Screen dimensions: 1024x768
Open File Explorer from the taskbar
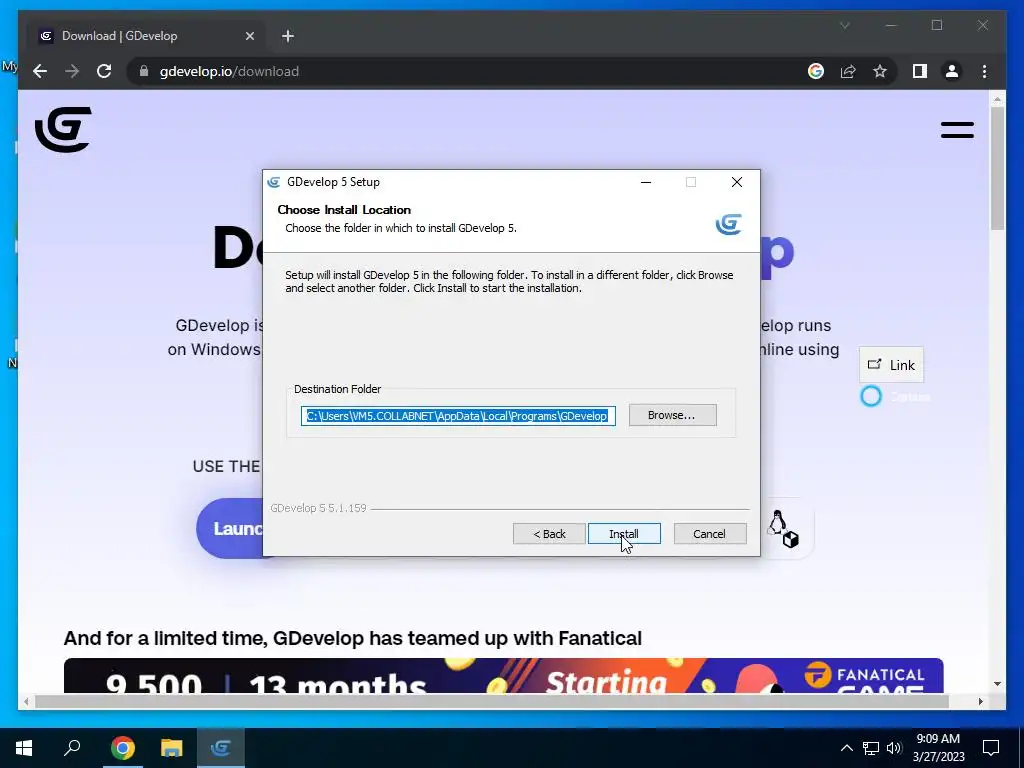[x=172, y=748]
